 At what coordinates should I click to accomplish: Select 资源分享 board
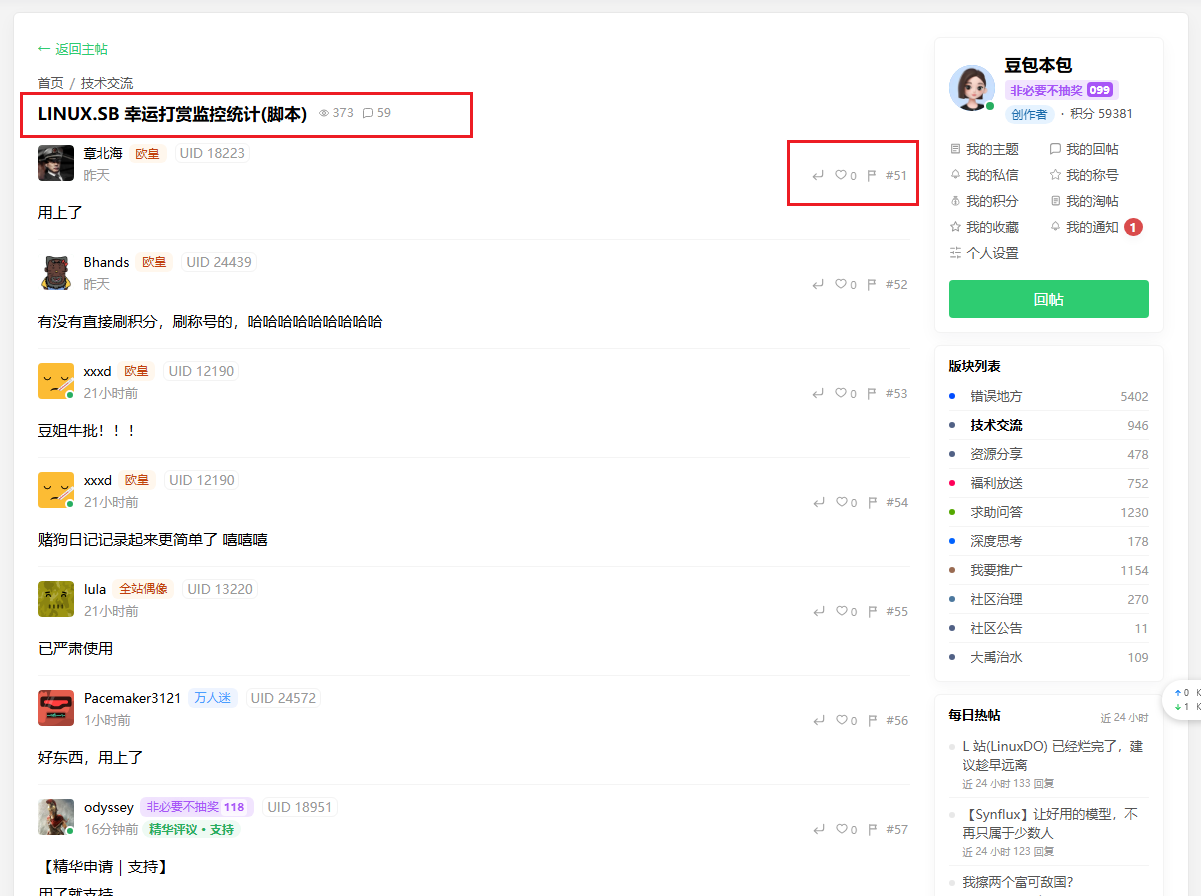(1048, 454)
